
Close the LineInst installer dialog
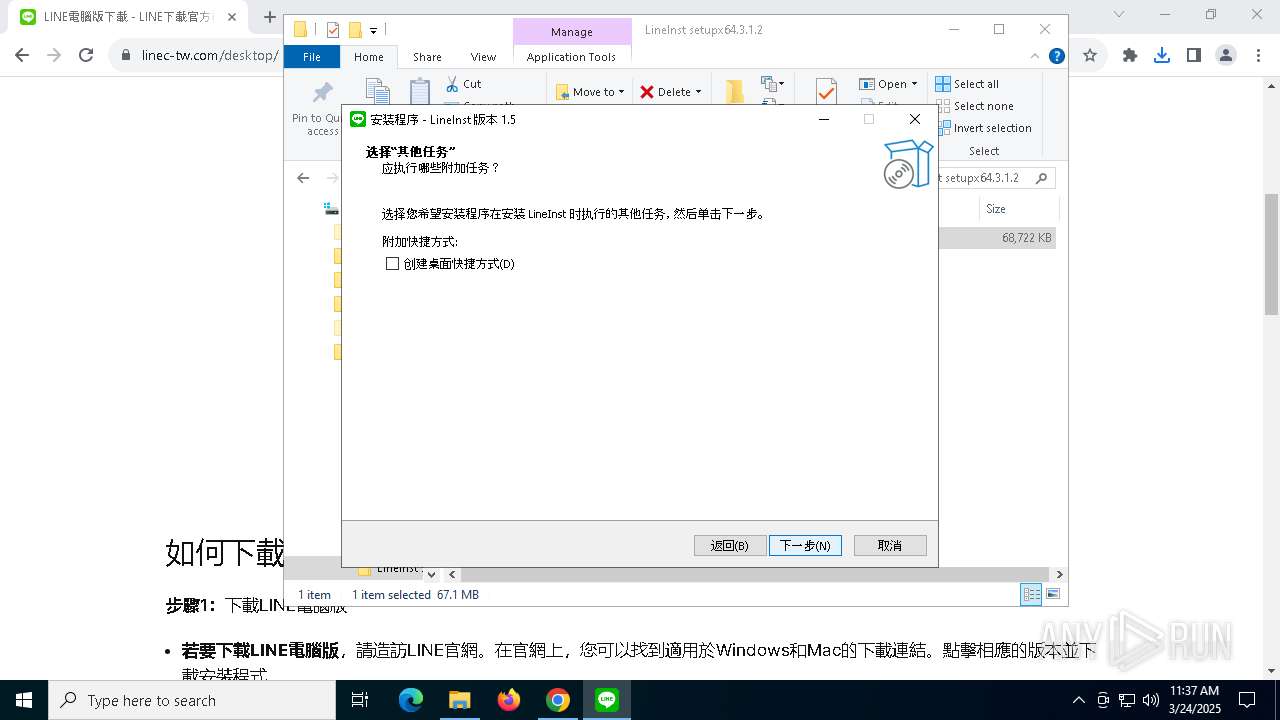click(914, 119)
